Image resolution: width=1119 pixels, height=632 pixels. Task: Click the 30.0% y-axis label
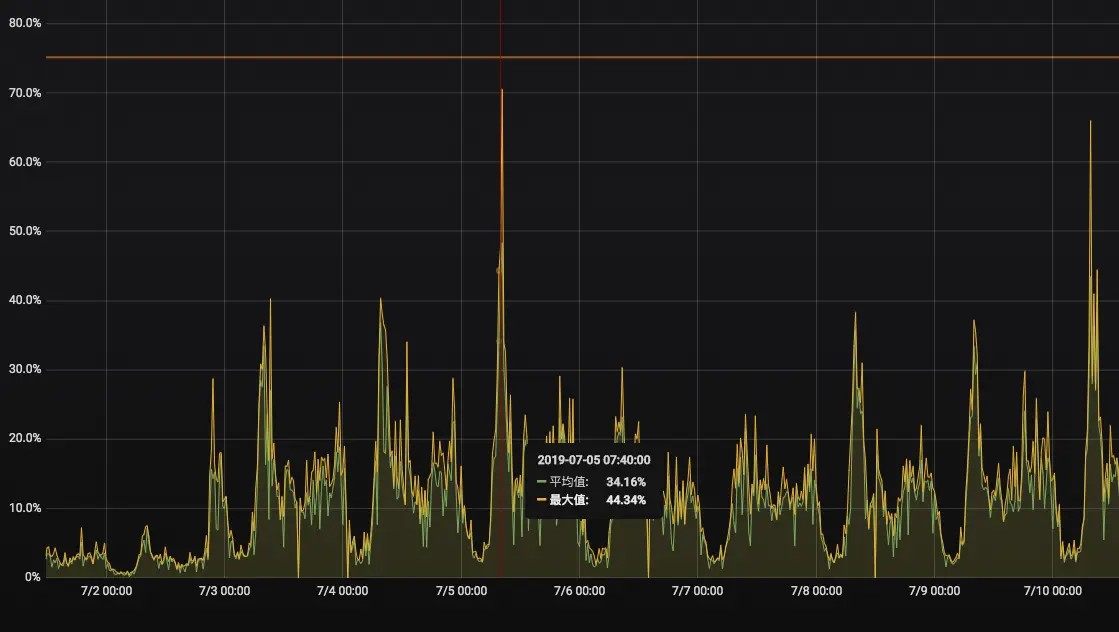coord(25,369)
